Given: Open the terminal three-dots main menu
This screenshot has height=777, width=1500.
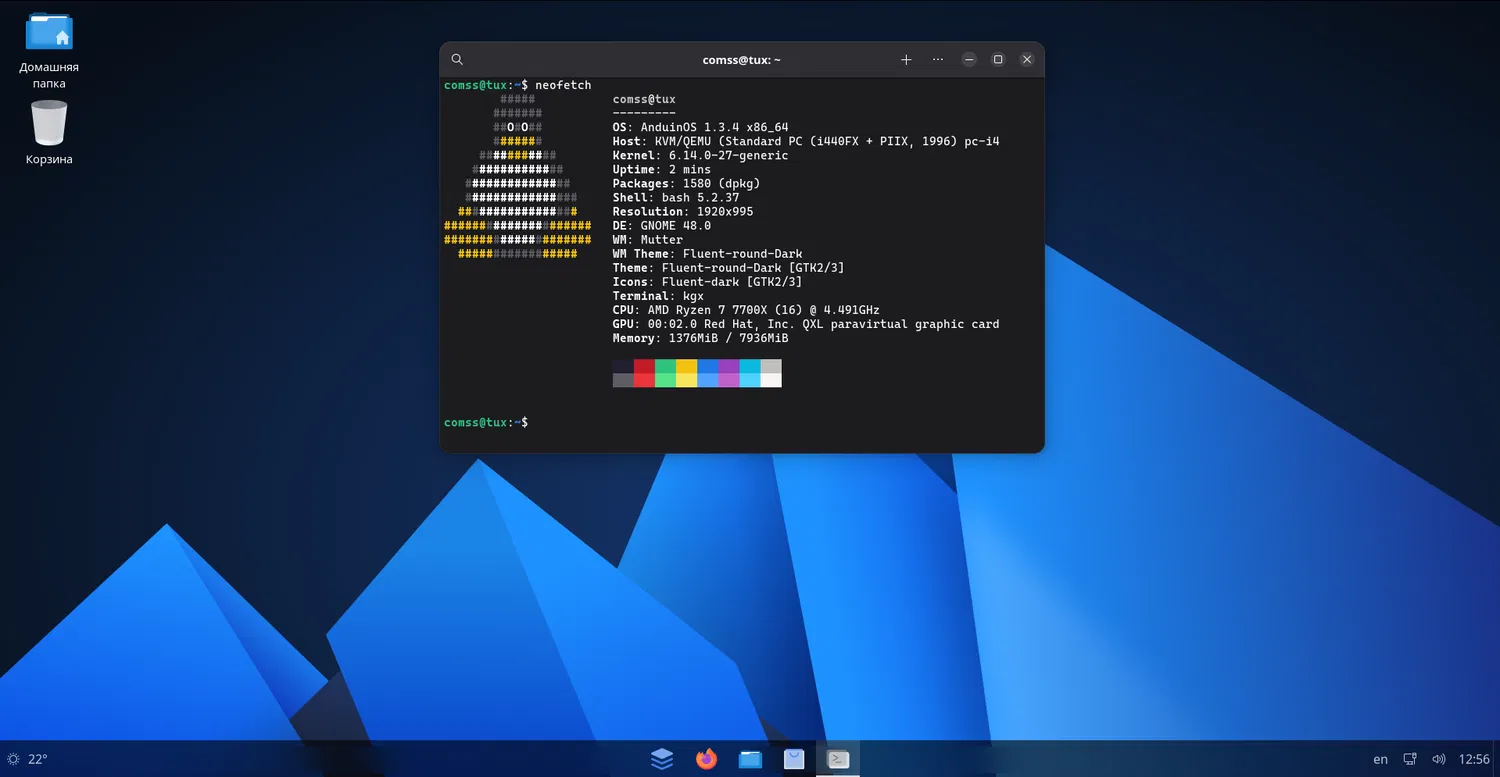Looking at the screenshot, I should coord(937,60).
